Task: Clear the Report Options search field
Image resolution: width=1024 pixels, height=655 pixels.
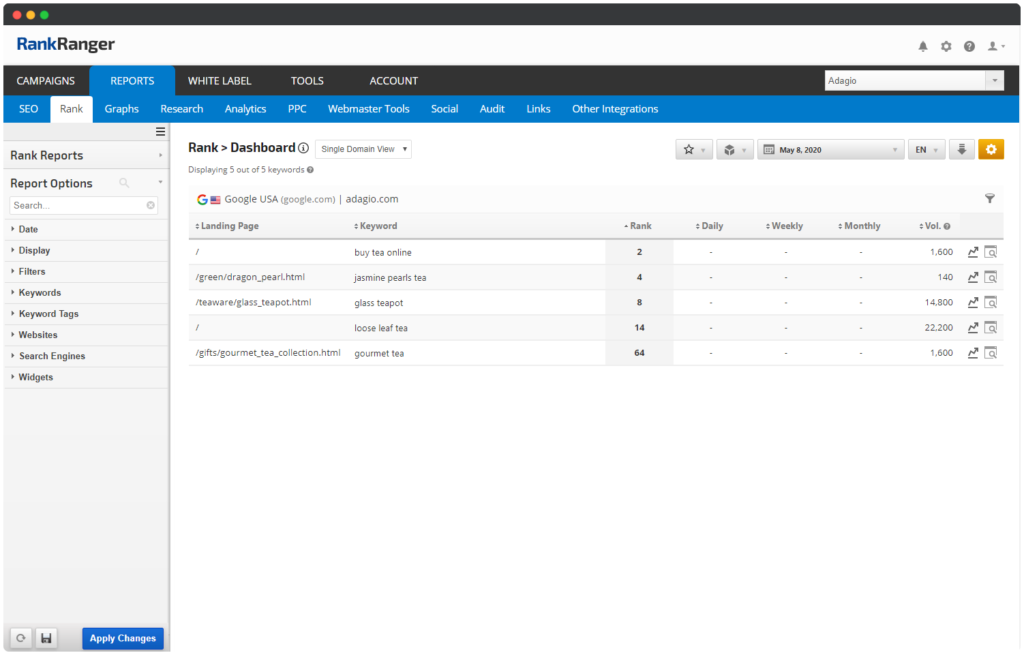Action: coord(151,205)
